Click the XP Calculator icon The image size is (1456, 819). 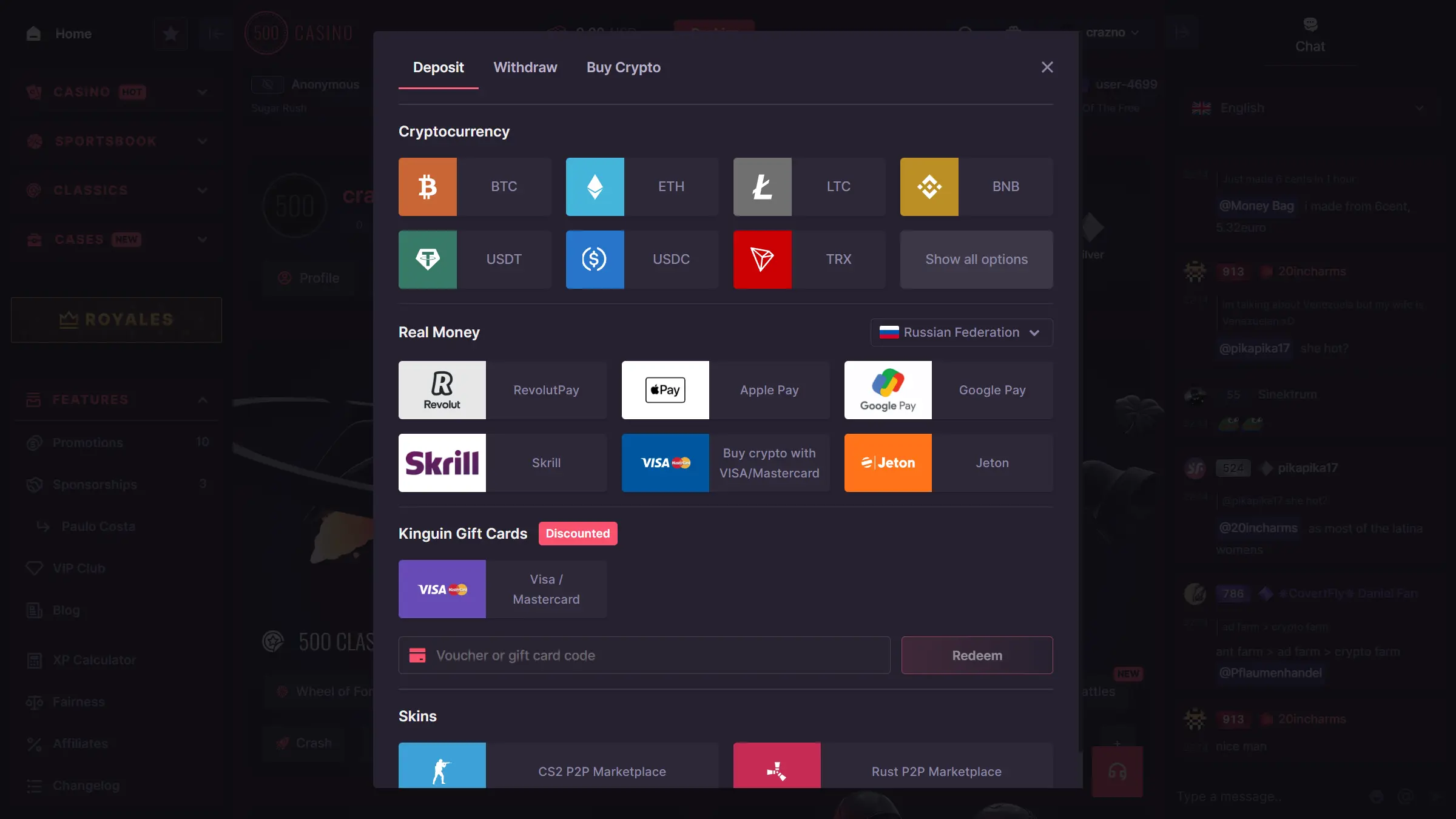[35, 660]
